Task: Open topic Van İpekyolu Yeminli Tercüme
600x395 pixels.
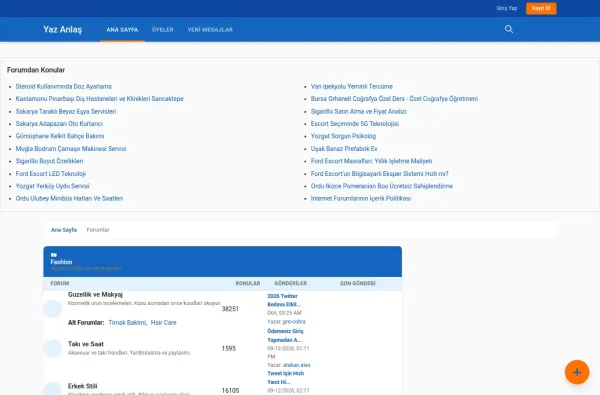Action: coord(352,87)
